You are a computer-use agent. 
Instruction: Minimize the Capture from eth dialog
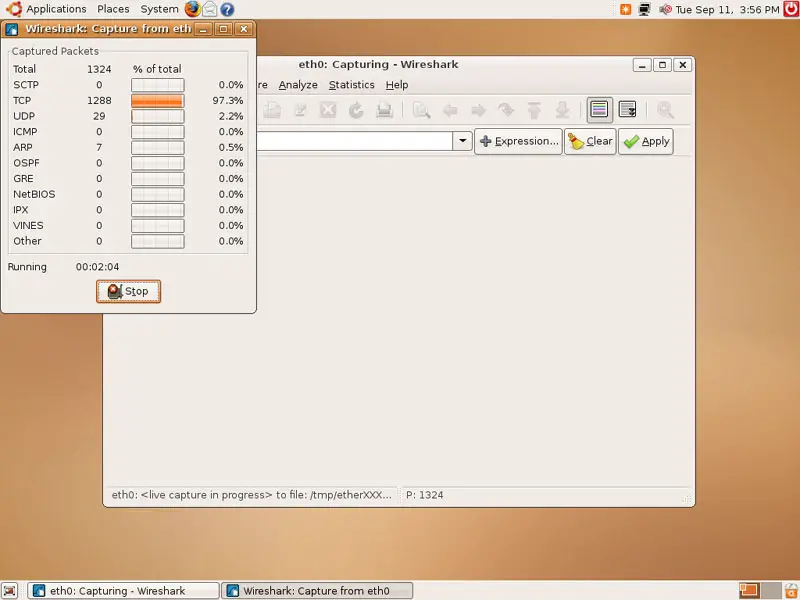pos(203,29)
